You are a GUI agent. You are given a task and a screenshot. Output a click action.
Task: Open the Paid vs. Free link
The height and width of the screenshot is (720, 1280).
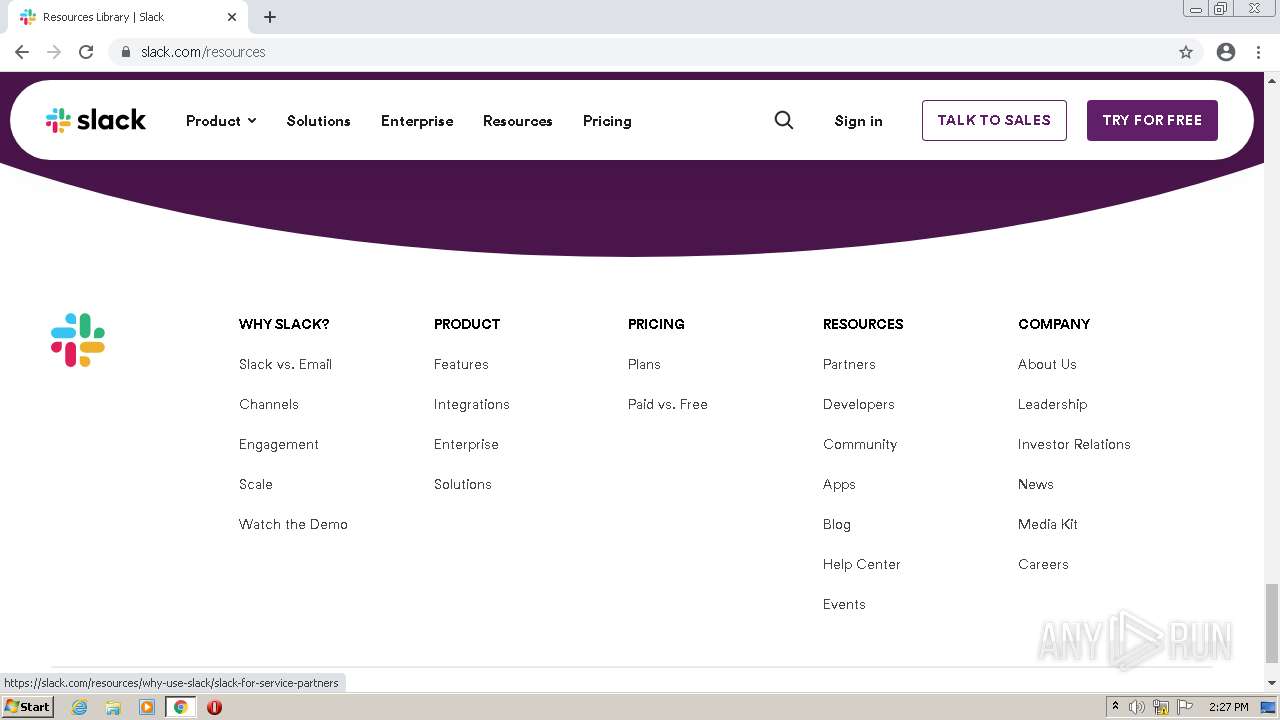pyautogui.click(x=668, y=404)
